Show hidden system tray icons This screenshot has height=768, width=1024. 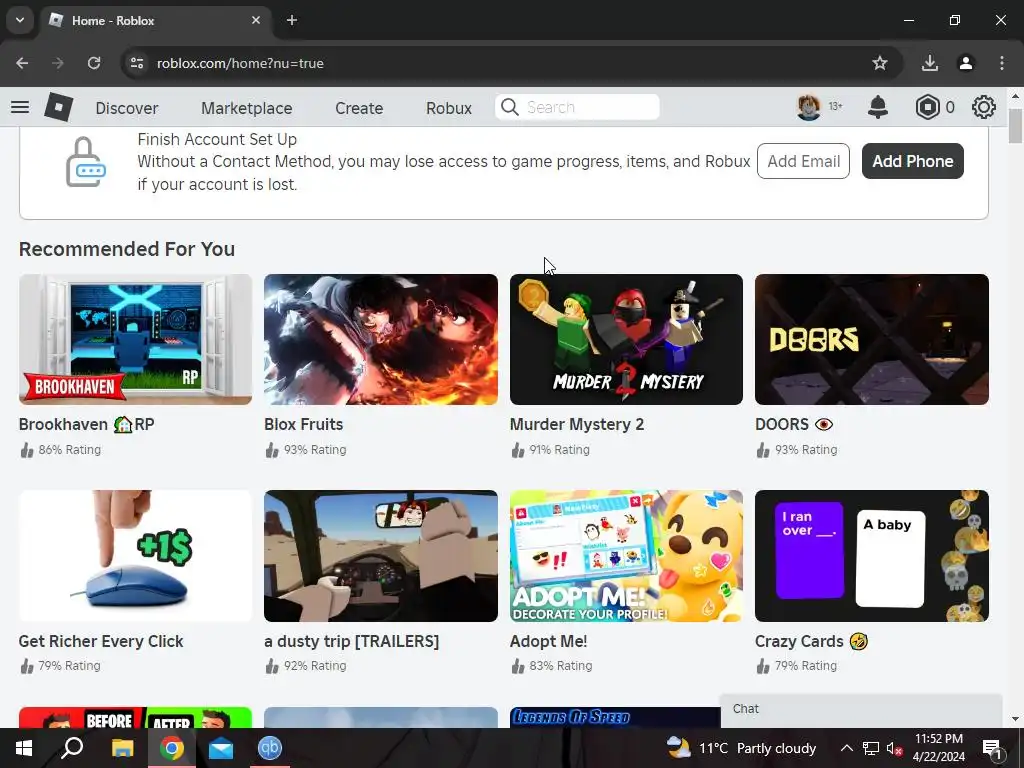coord(846,748)
